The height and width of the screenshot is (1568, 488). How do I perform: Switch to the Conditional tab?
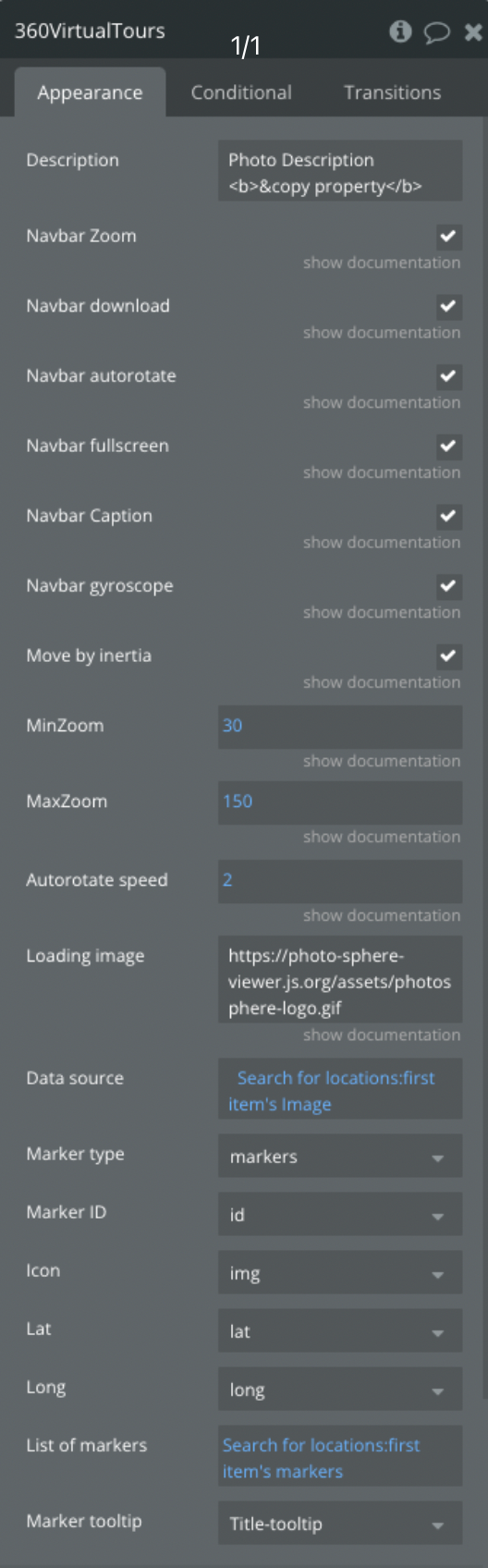tap(241, 92)
